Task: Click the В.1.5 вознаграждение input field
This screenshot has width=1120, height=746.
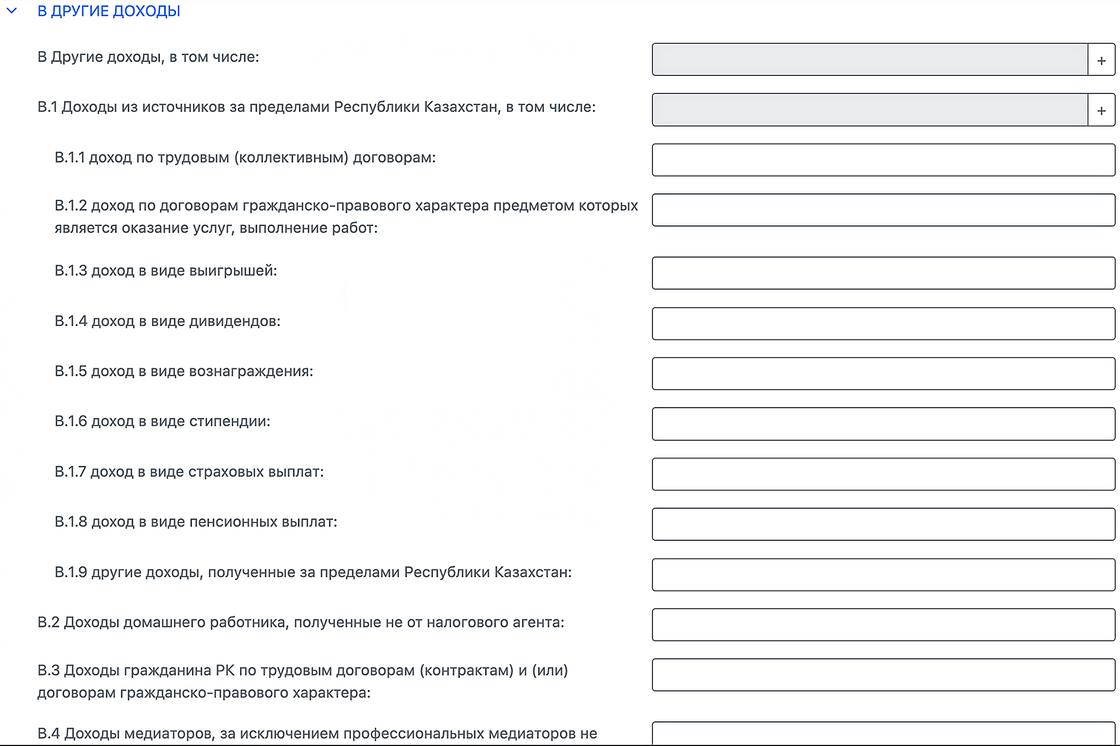Action: pos(883,373)
